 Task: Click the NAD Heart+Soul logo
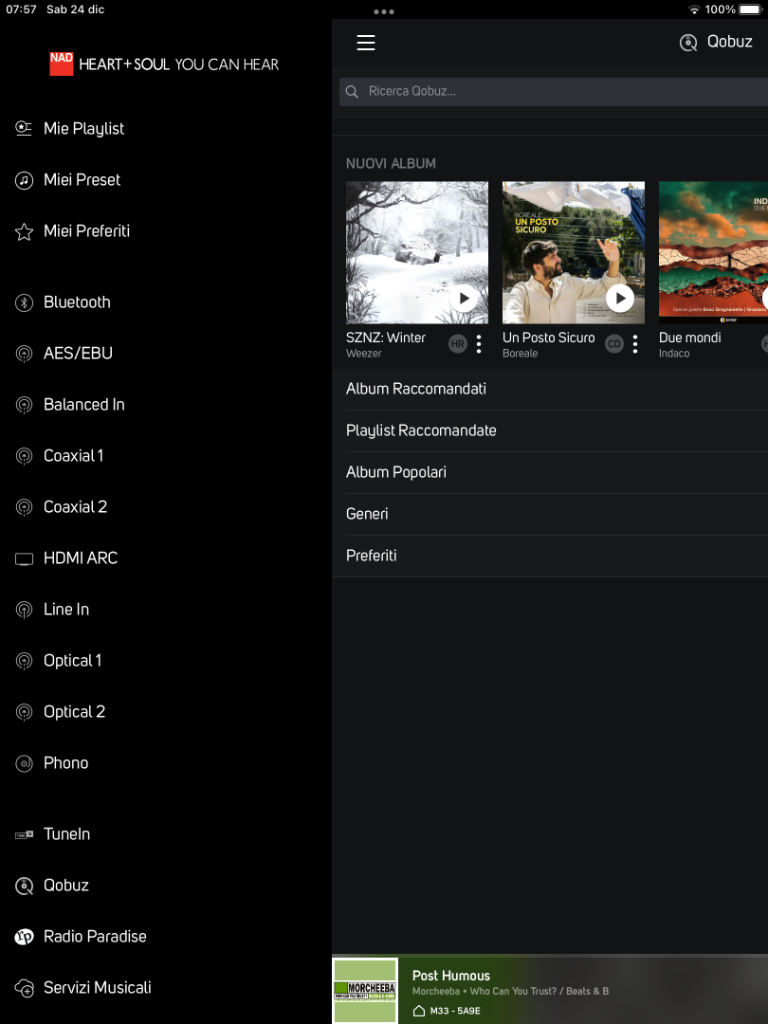[164, 65]
